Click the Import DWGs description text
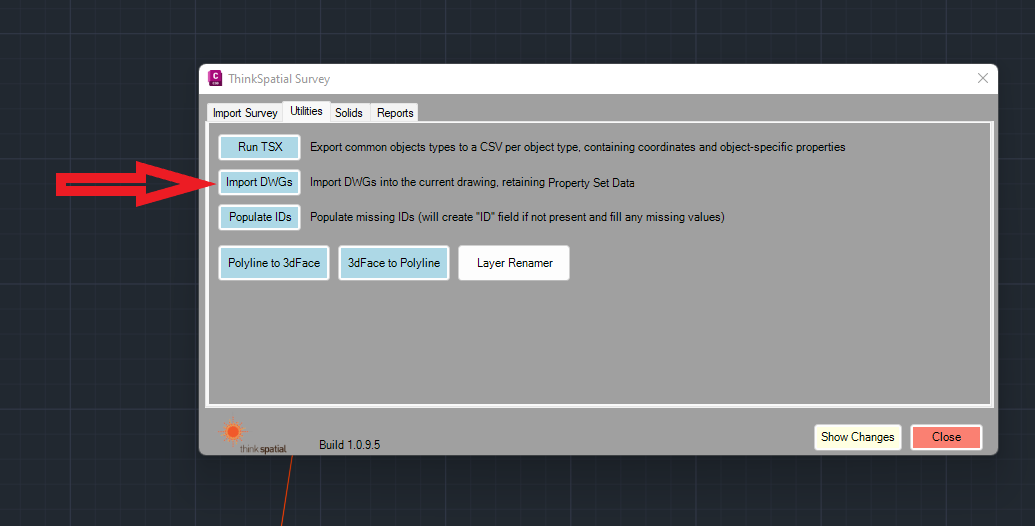 click(472, 182)
